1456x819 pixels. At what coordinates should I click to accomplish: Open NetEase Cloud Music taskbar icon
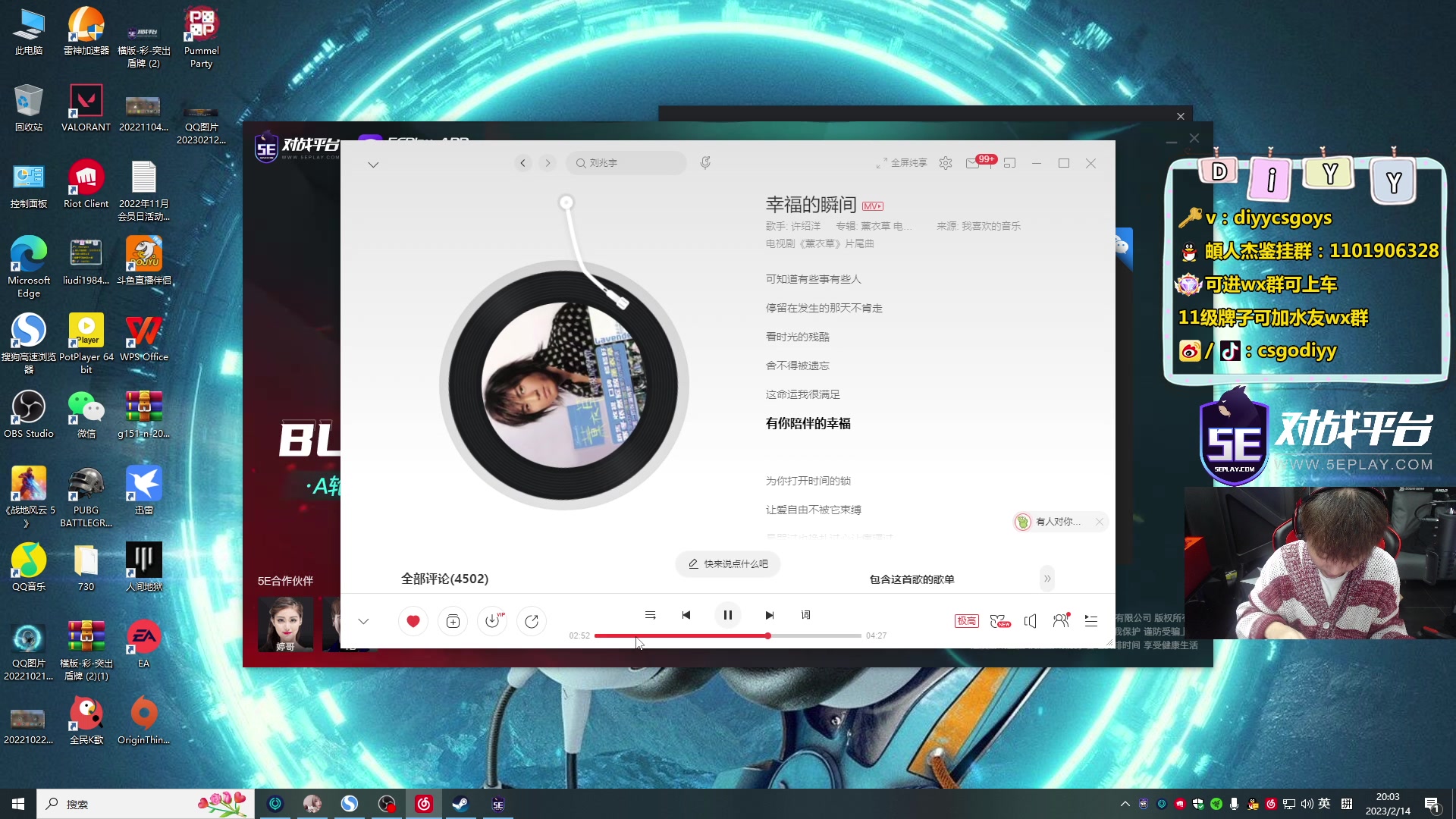(x=424, y=804)
